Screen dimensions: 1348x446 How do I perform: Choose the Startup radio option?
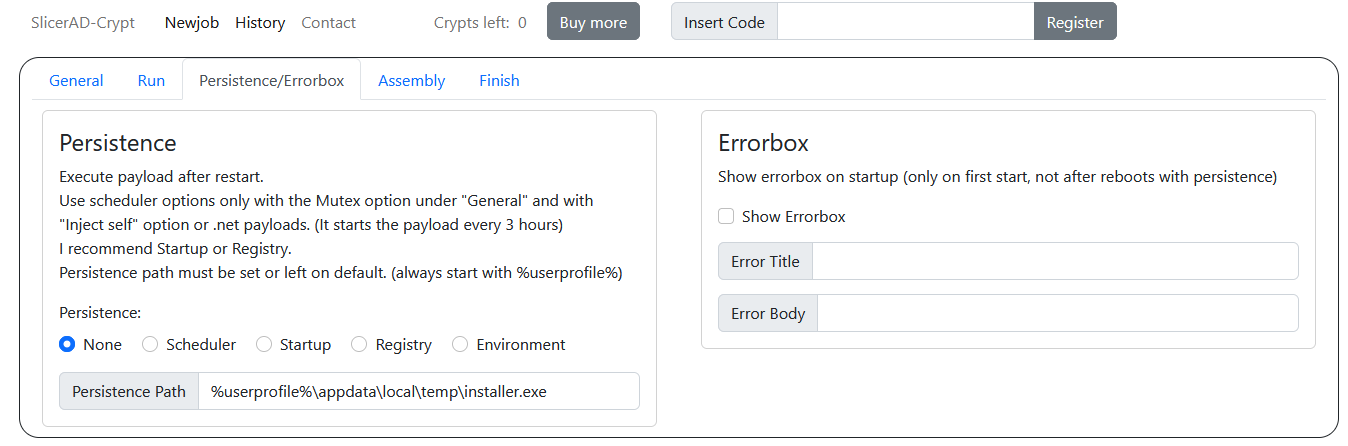point(264,344)
